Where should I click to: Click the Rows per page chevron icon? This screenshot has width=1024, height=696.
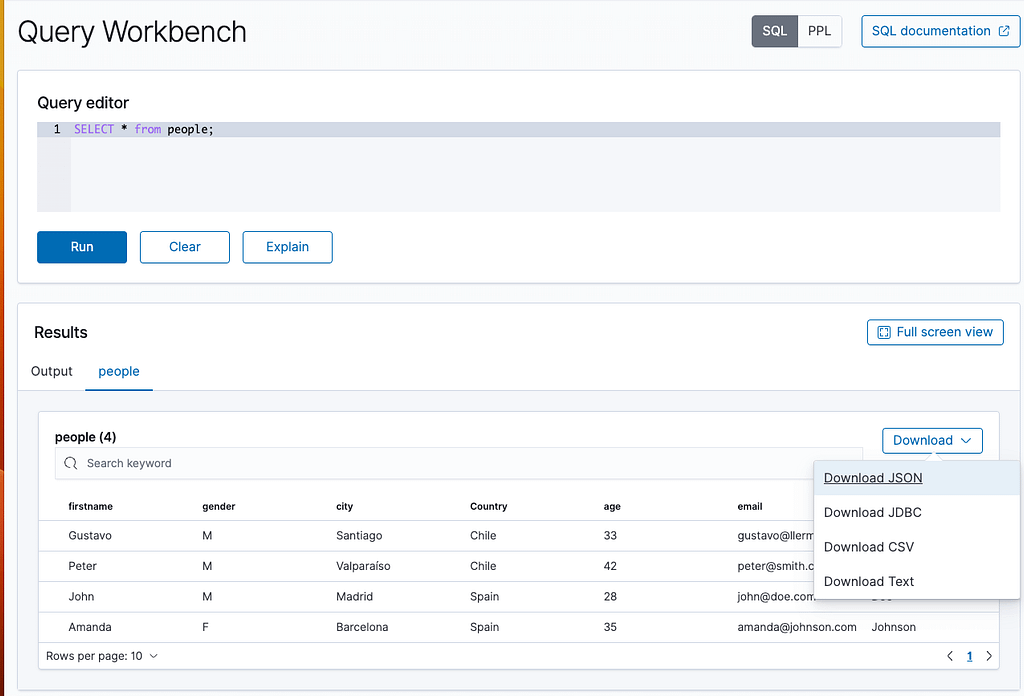pyautogui.click(x=152, y=656)
